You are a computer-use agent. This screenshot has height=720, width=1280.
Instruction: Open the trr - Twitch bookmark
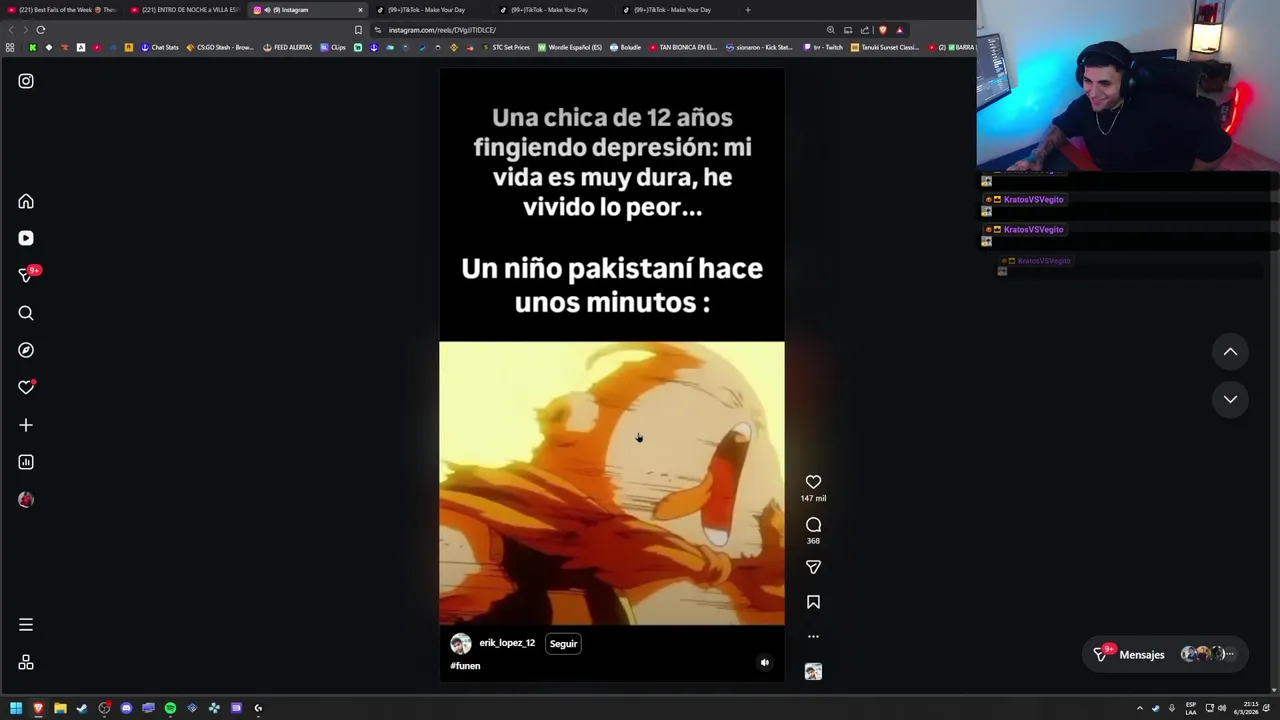[822, 47]
